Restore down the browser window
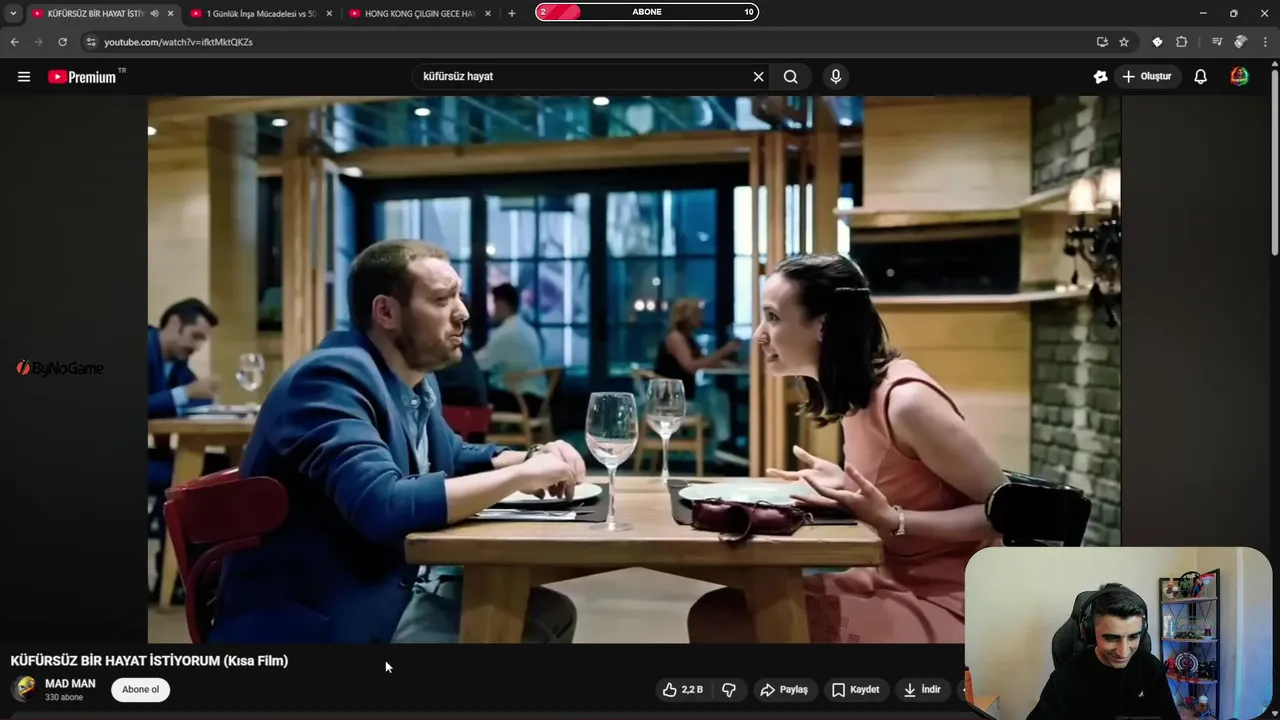1280x720 pixels. [x=1234, y=13]
